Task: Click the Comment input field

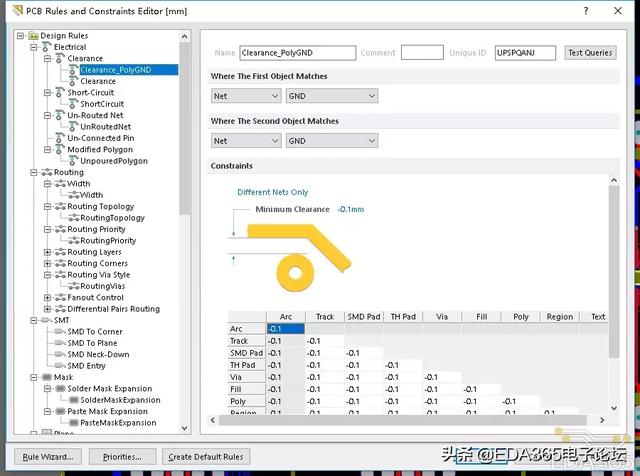Action: click(422, 53)
